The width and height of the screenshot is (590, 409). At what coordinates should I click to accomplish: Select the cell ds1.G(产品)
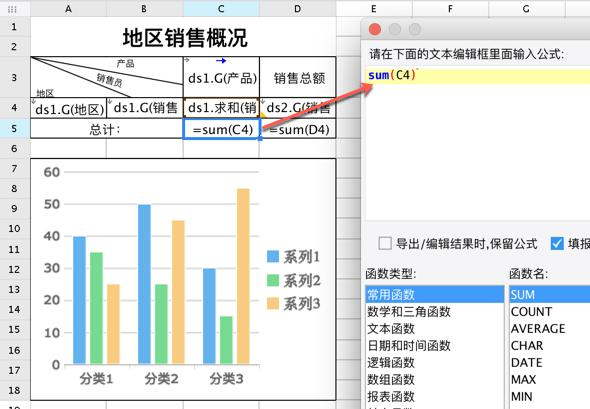coord(222,78)
